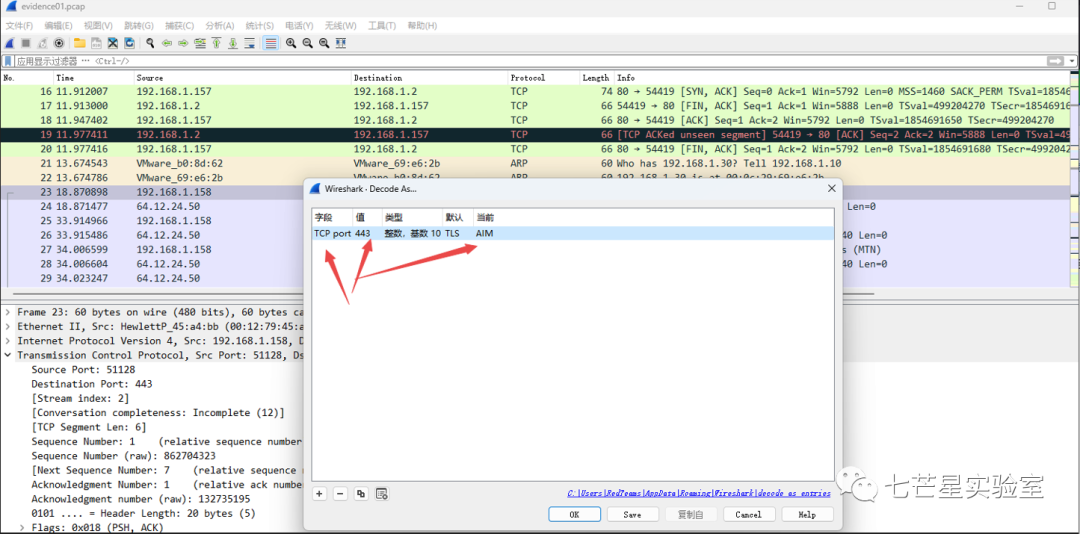
Task: Click Help in the Decode As dialog
Action: [x=807, y=514]
